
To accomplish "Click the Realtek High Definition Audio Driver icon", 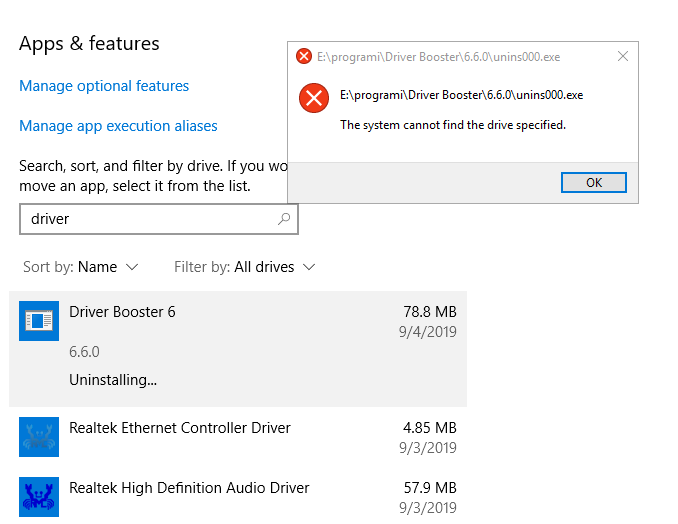I will 39,497.
